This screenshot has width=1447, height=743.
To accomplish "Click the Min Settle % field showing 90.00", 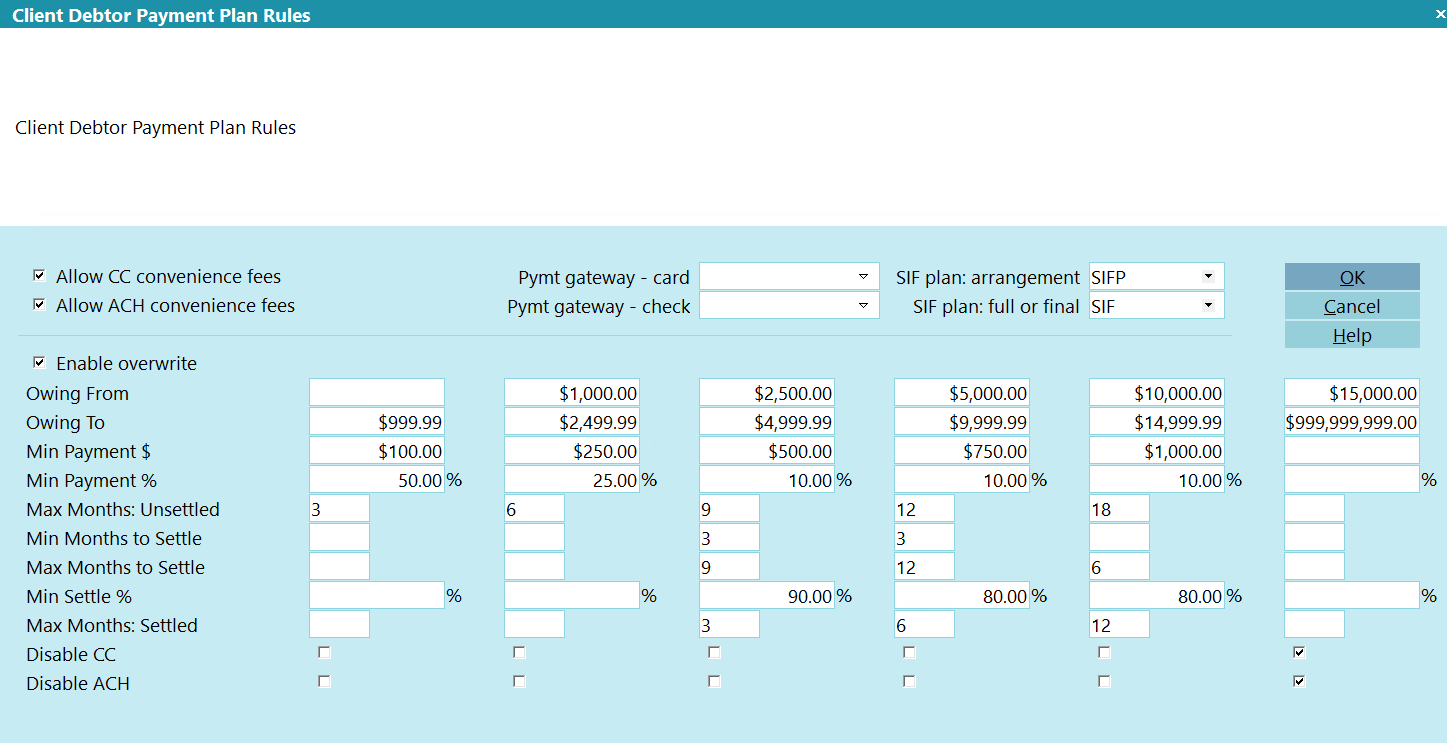I will click(x=766, y=596).
